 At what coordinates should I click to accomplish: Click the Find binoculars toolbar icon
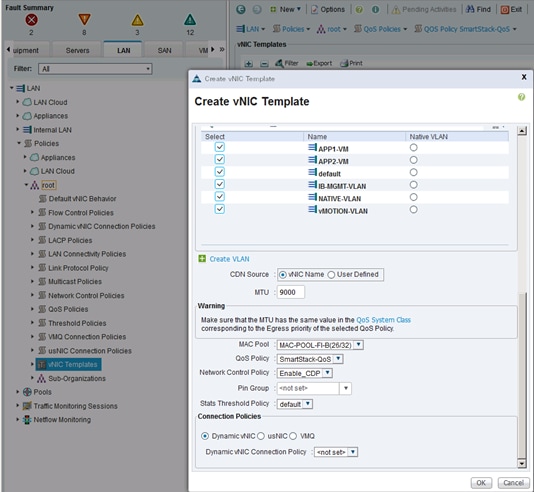tap(470, 9)
